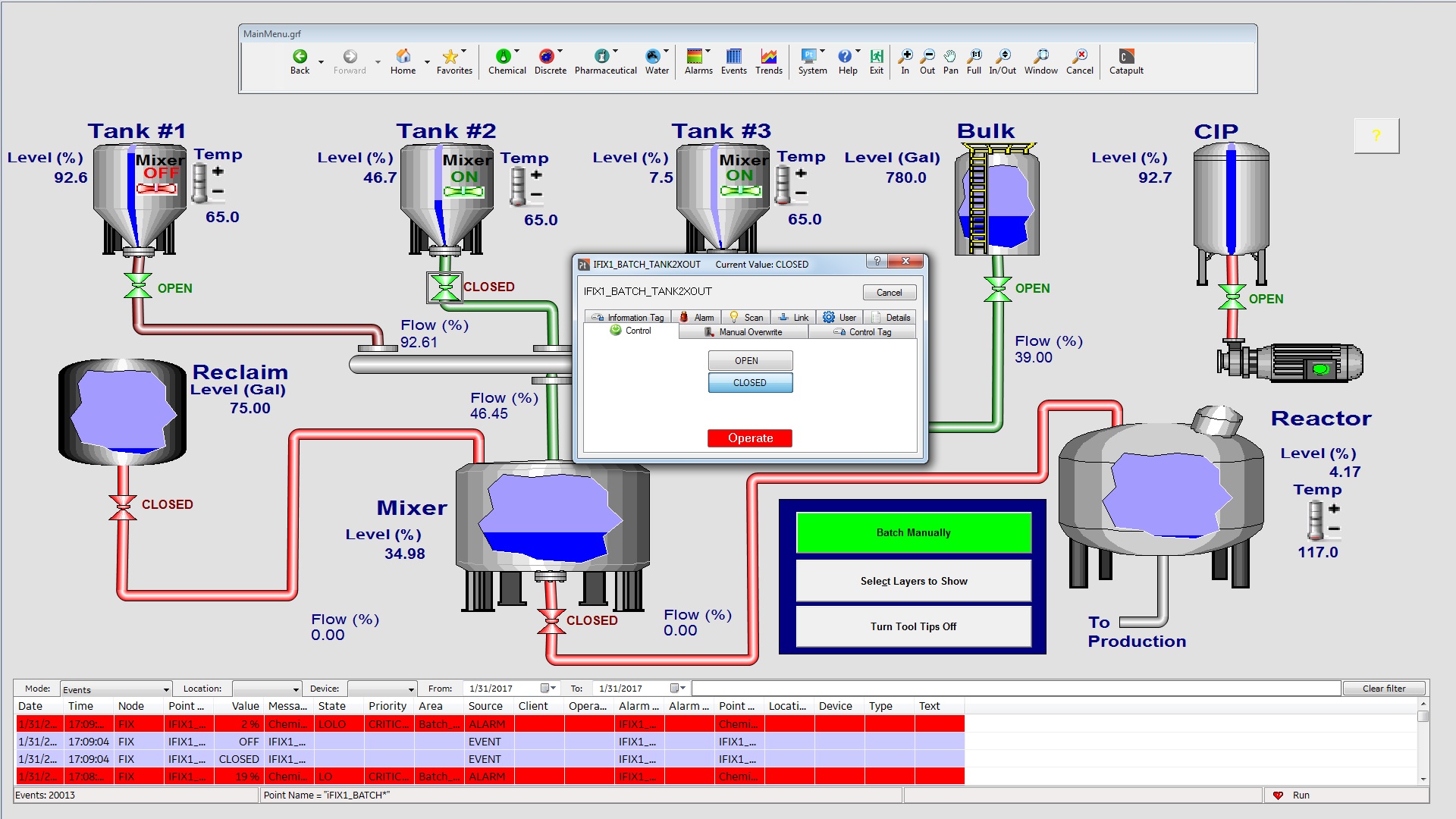Click the Catapult toolbar icon
Image resolution: width=1456 pixels, height=819 pixels.
pyautogui.click(x=1126, y=57)
